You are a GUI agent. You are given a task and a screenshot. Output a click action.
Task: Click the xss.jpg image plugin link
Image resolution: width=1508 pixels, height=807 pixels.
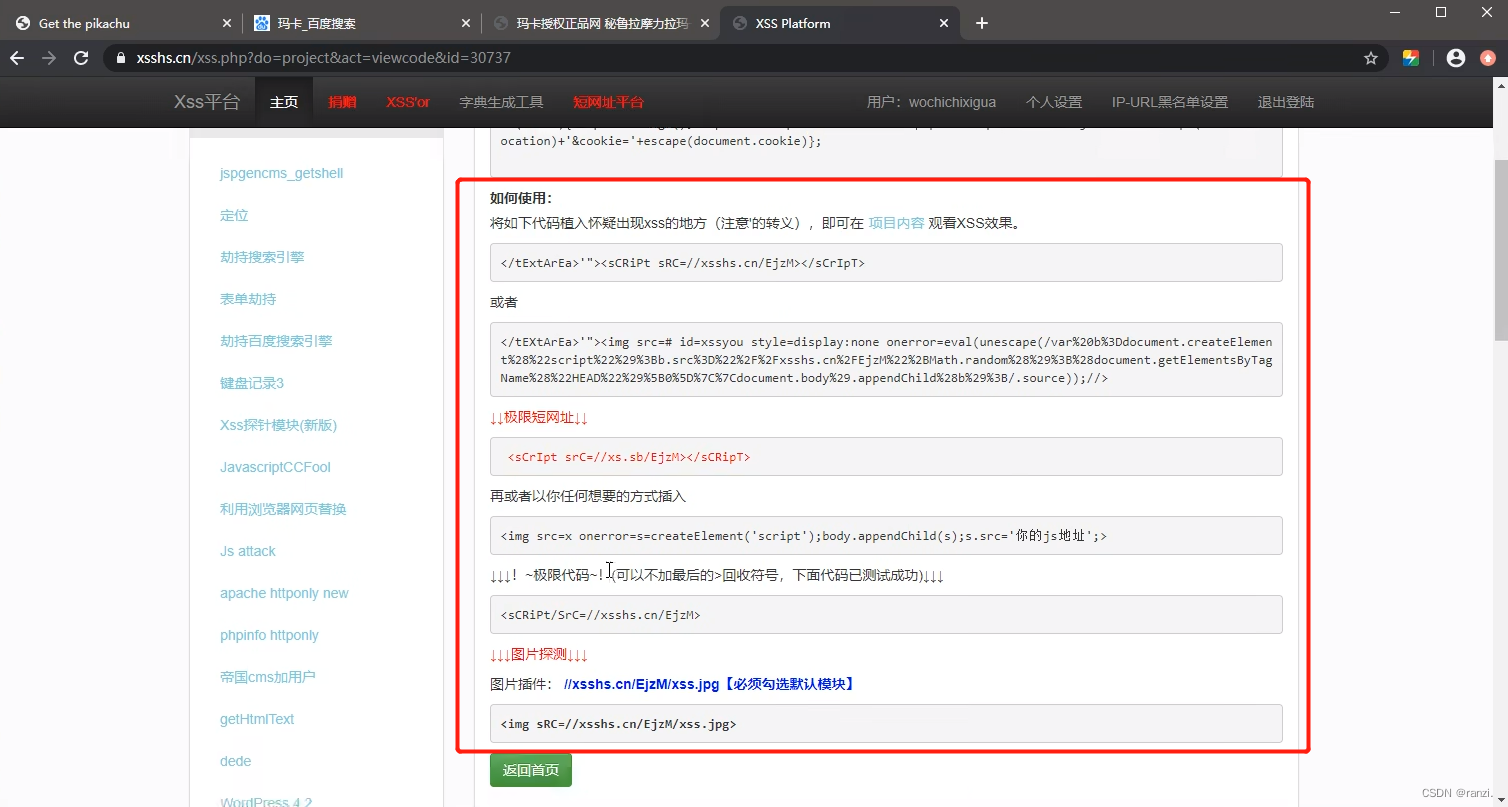[709, 684]
